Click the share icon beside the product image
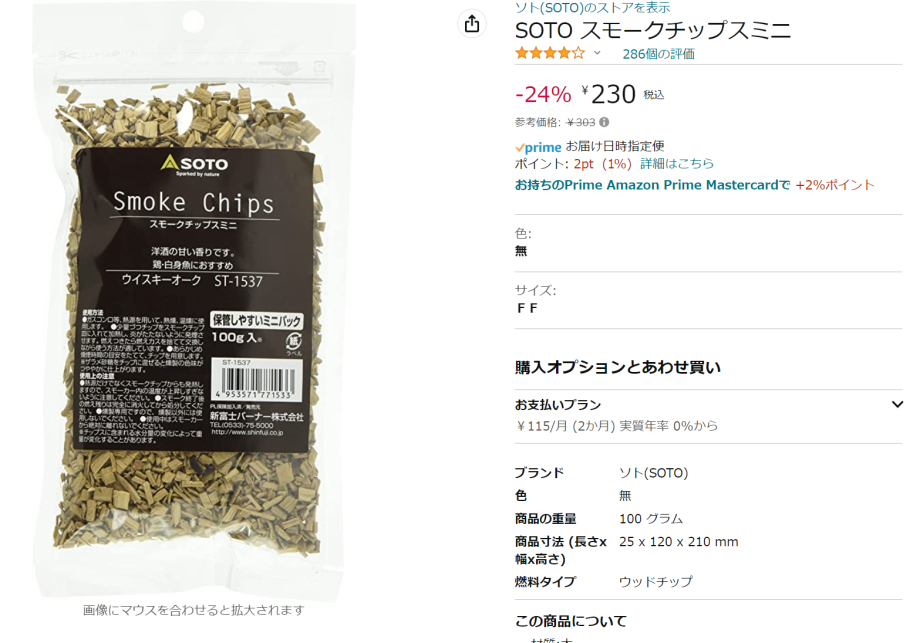 coord(472,24)
